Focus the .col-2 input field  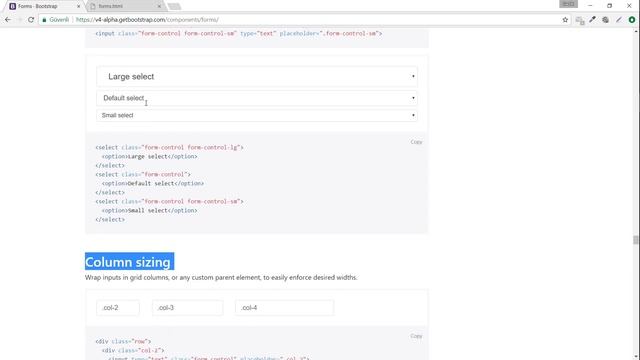click(x=118, y=308)
